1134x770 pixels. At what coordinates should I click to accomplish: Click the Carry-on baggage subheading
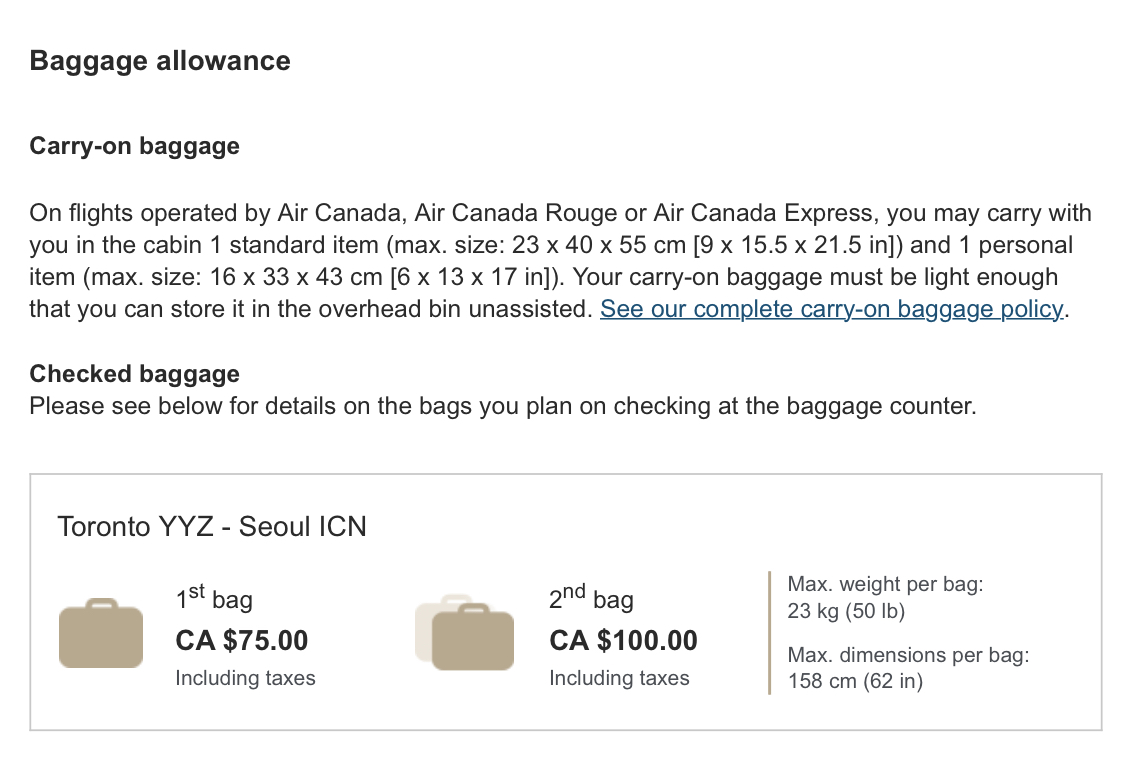coord(135,146)
